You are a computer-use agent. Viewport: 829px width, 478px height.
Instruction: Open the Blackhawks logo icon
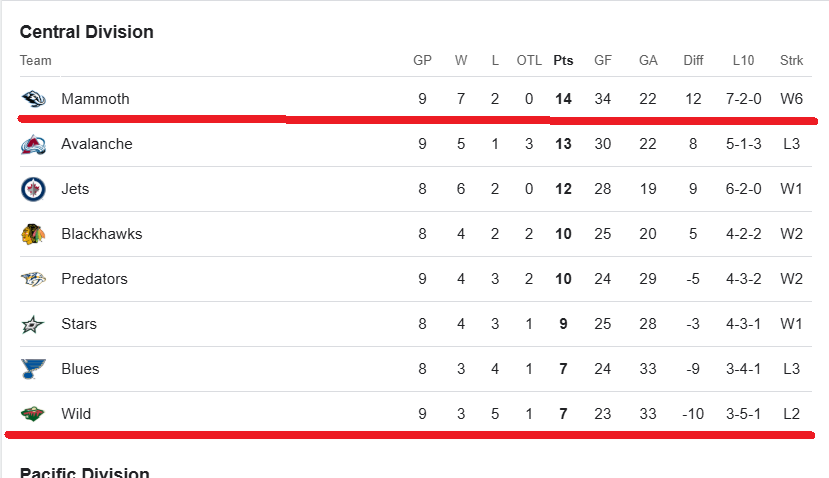point(33,234)
